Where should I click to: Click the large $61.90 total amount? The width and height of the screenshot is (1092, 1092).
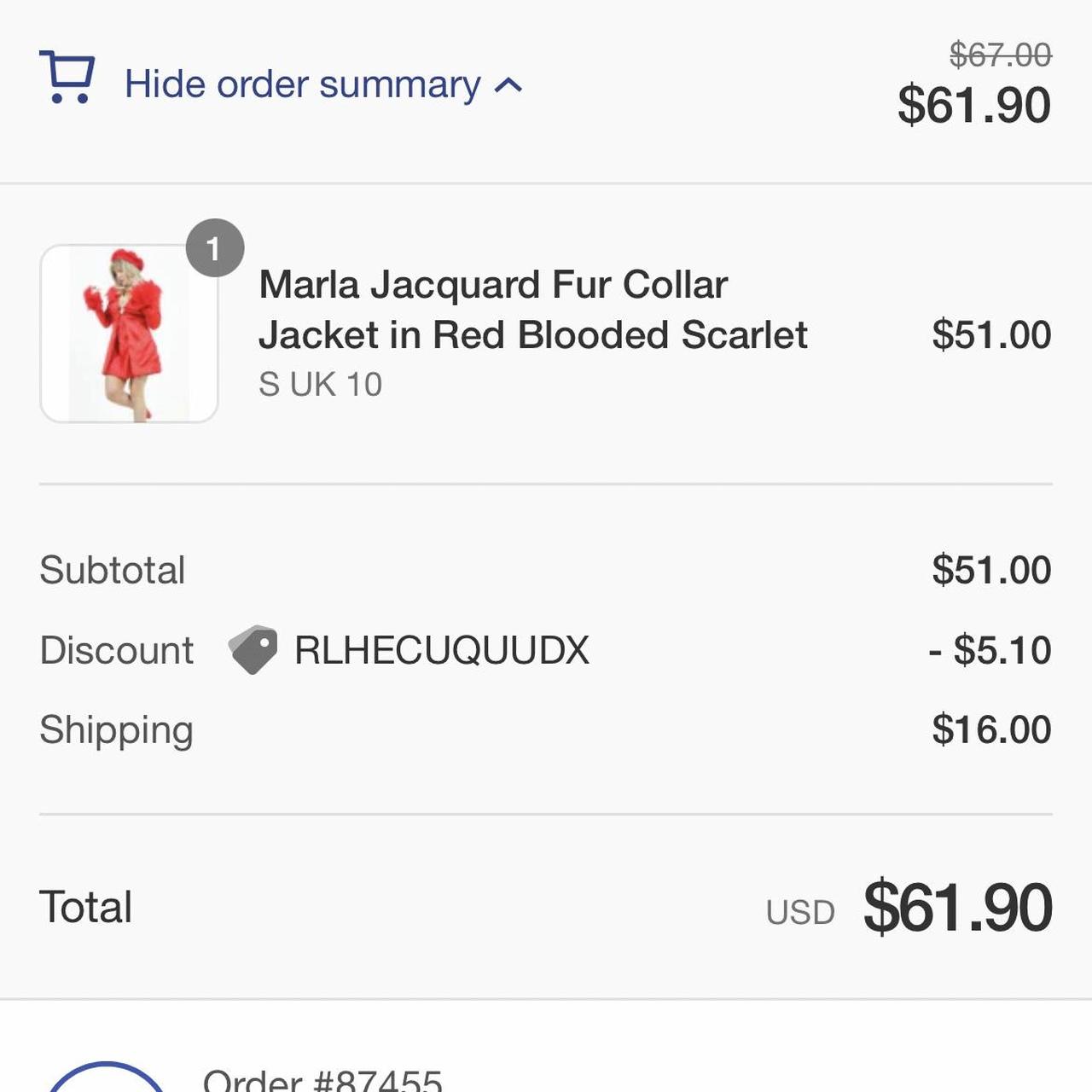(957, 907)
